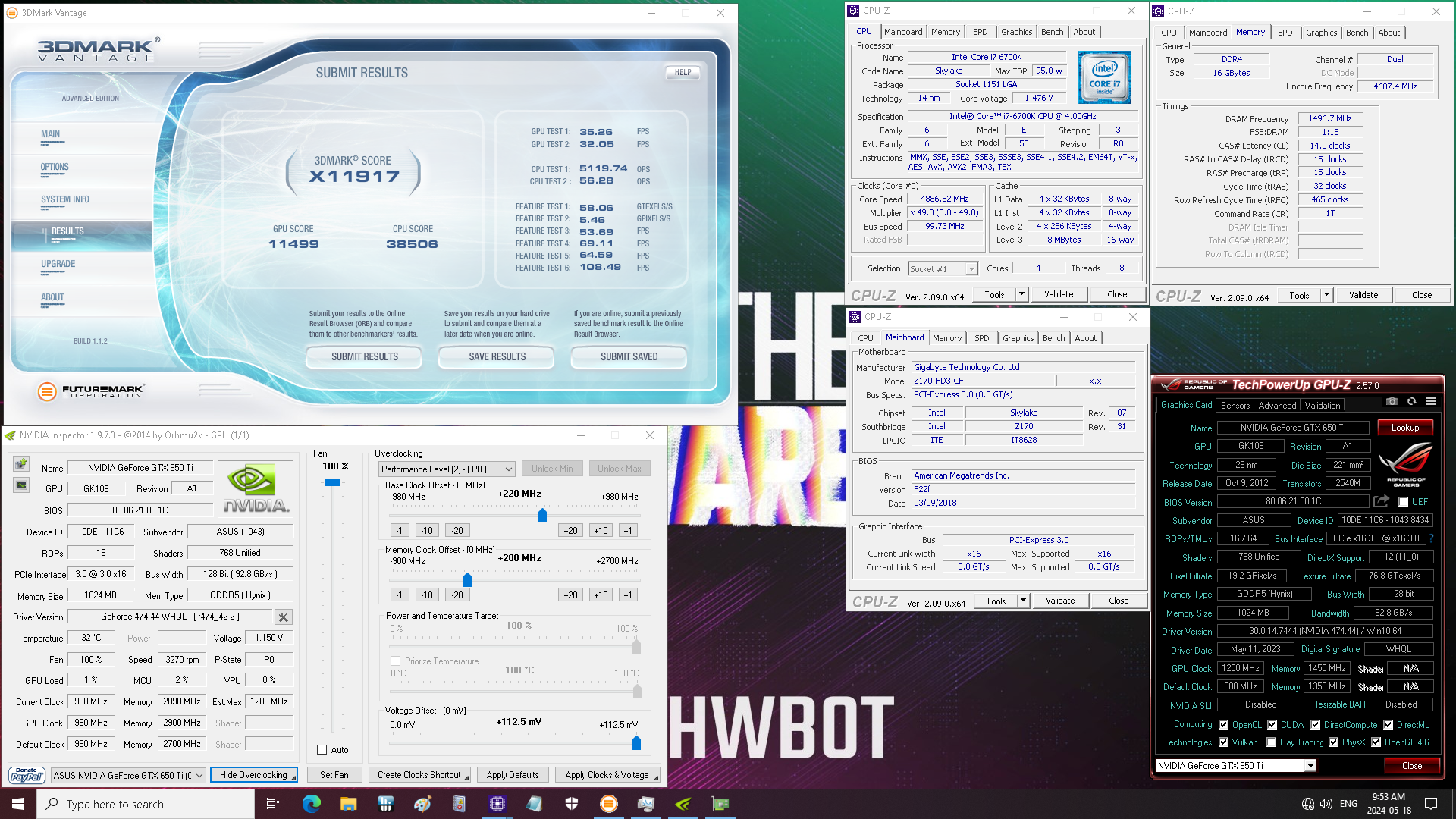Open the sensor monitoring graph in NVIDIA Inspector
Image resolution: width=1456 pixels, height=819 pixels.
[21, 485]
